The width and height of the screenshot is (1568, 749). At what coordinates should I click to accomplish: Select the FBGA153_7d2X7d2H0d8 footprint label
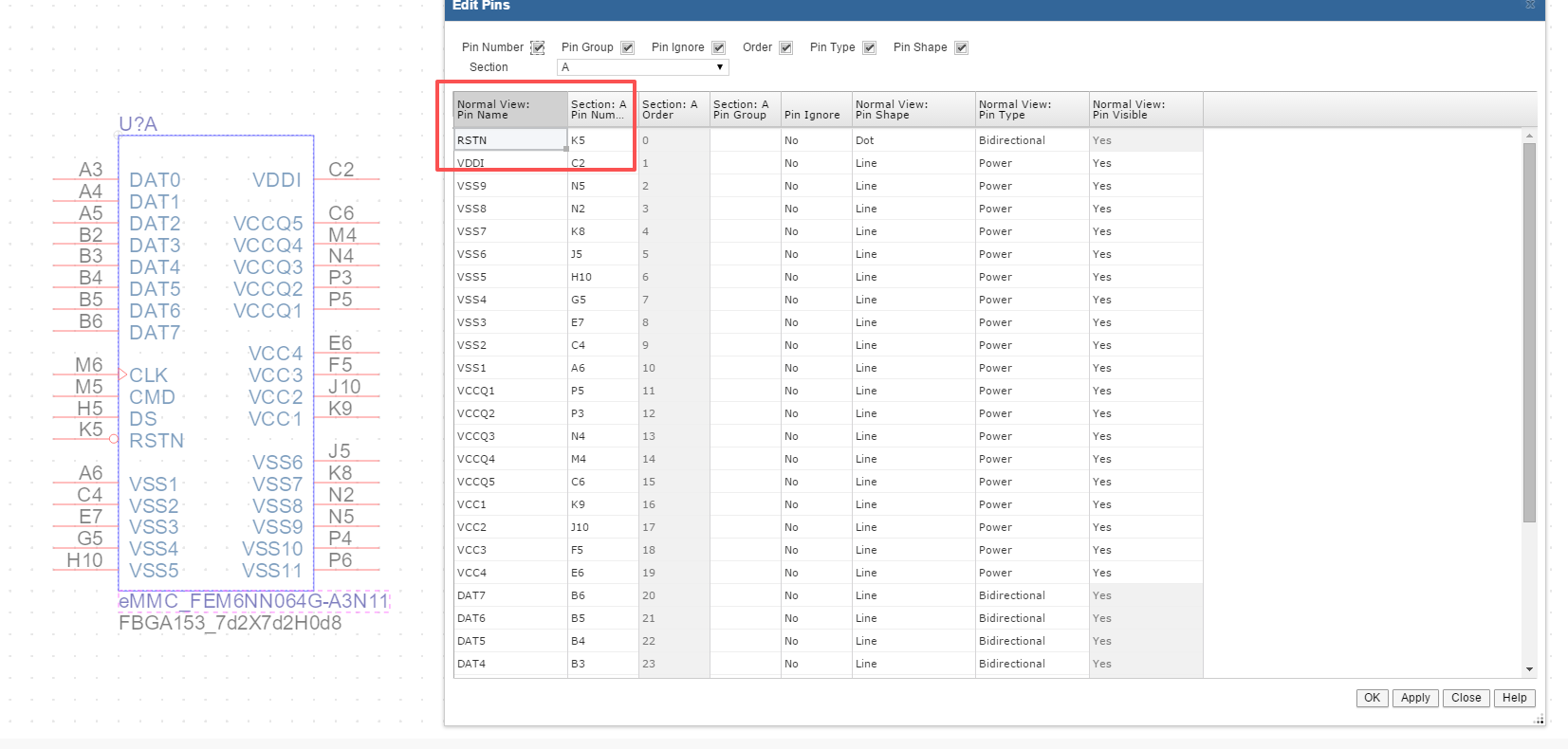point(230,623)
